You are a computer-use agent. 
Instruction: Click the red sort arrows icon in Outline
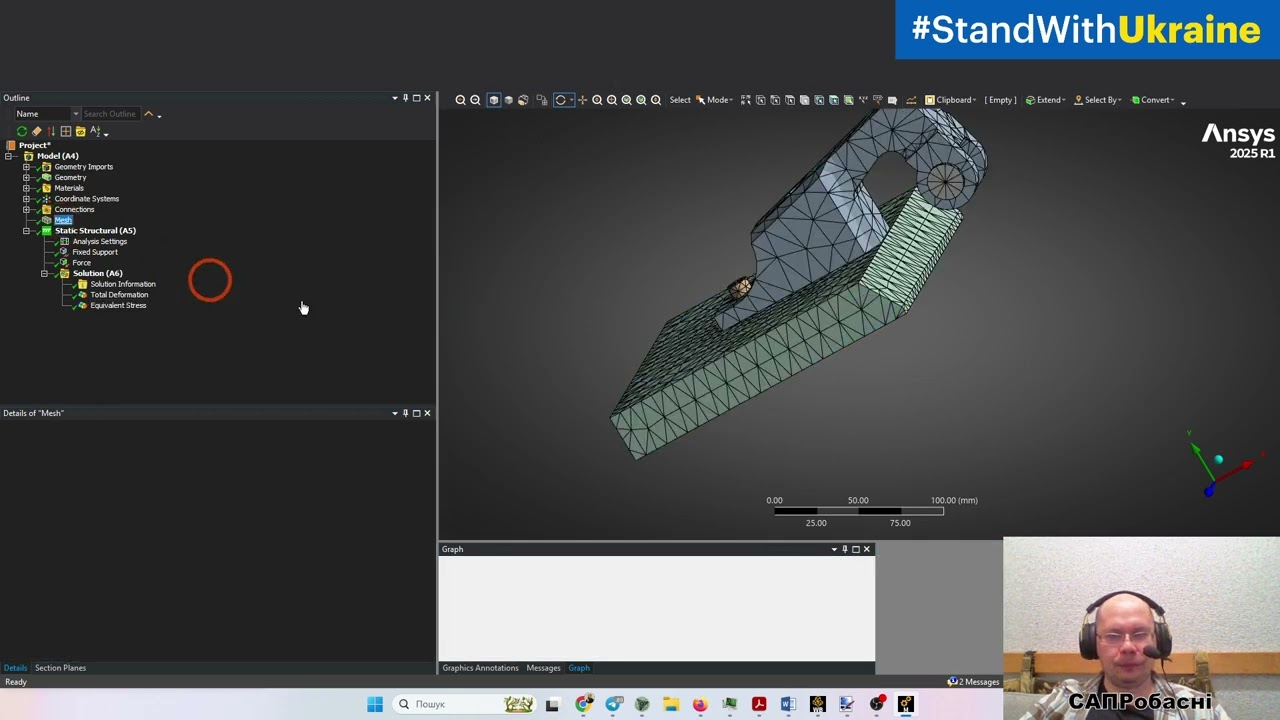[x=51, y=131]
